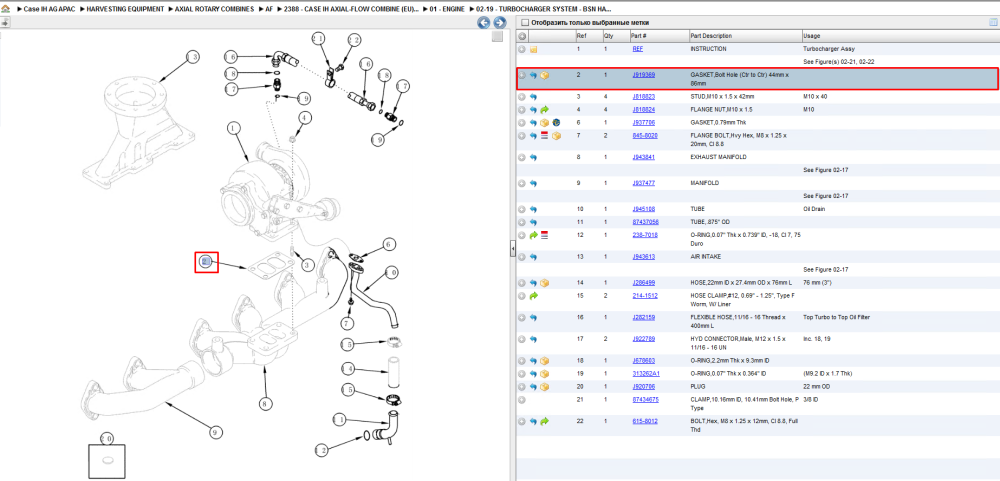Sort by 'Usage' column header
Viewport: 1000px width, 481px height.
pos(900,36)
